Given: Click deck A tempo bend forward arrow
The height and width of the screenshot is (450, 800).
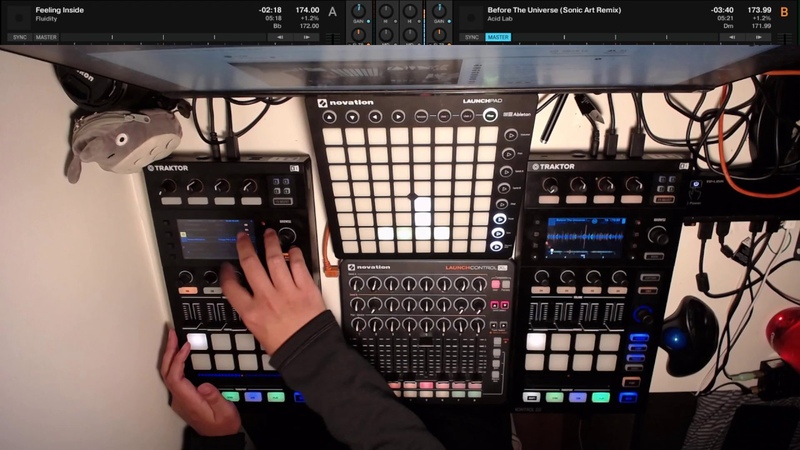Looking at the screenshot, I should 307,37.
